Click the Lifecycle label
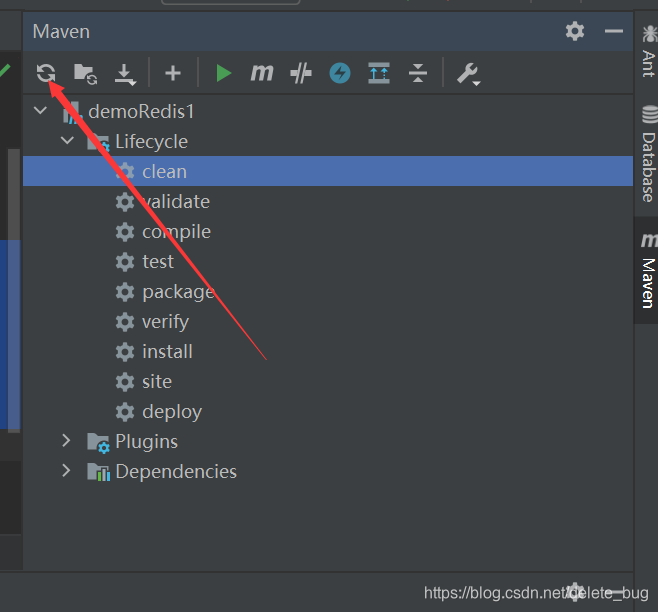Viewport: 658px width, 612px height. 151,141
